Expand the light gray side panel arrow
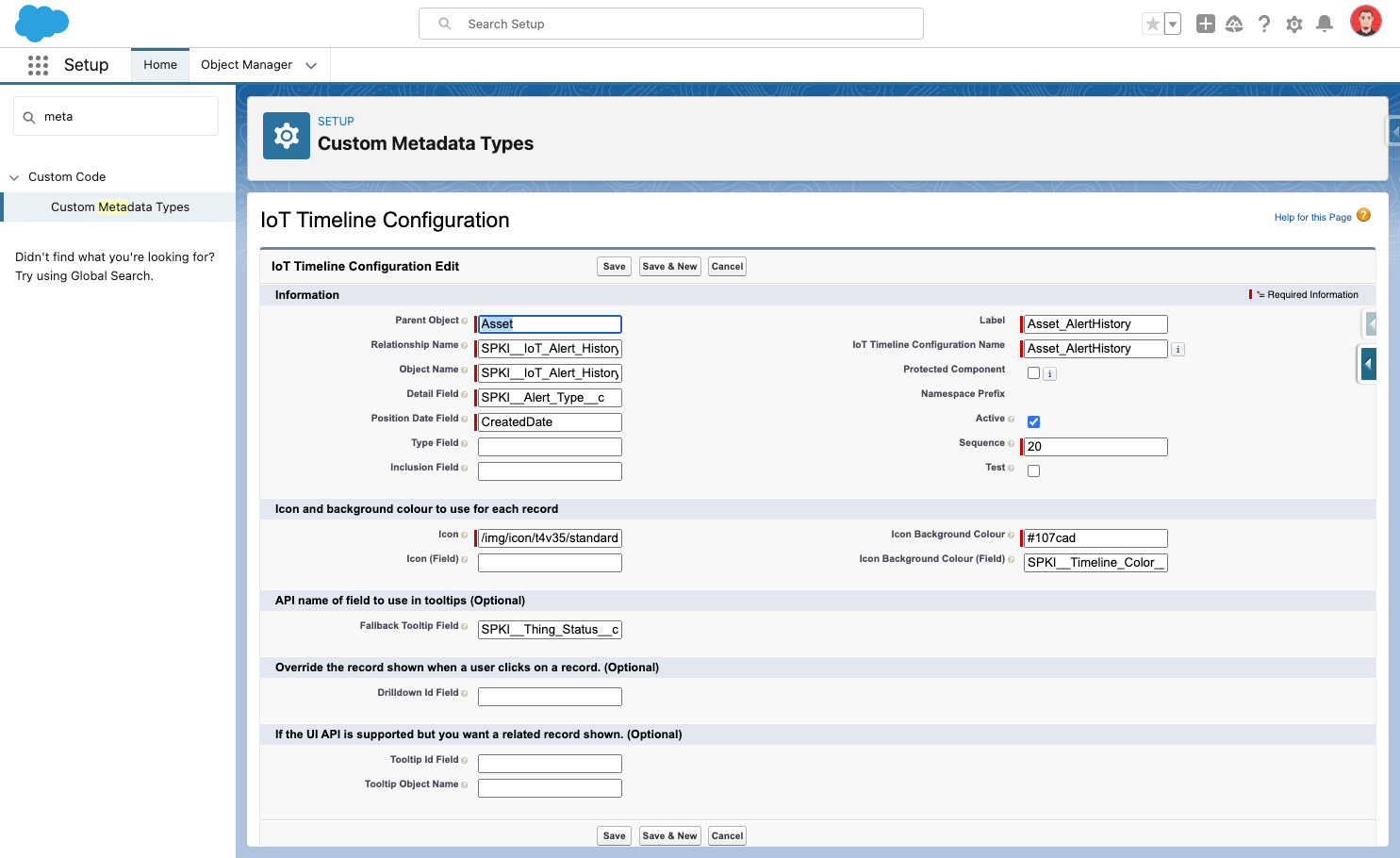Image resolution: width=1400 pixels, height=858 pixels. tap(1371, 324)
